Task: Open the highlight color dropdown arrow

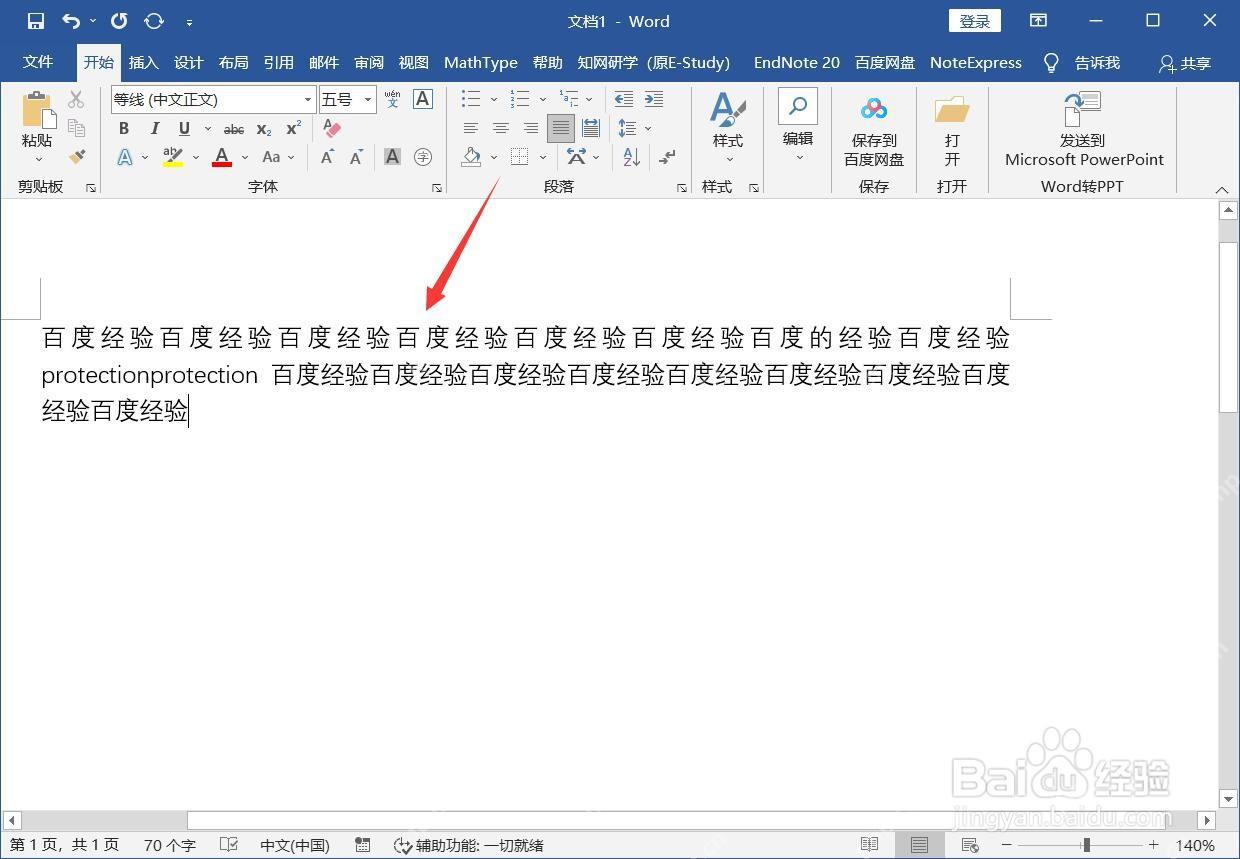Action: tap(195, 157)
